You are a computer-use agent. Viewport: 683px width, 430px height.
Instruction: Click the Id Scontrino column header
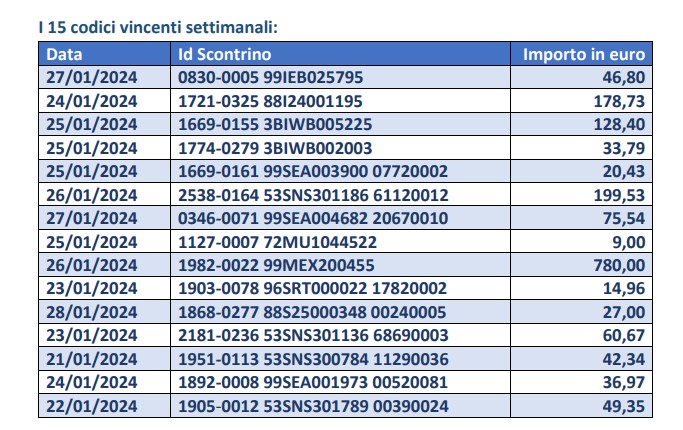[340, 54]
